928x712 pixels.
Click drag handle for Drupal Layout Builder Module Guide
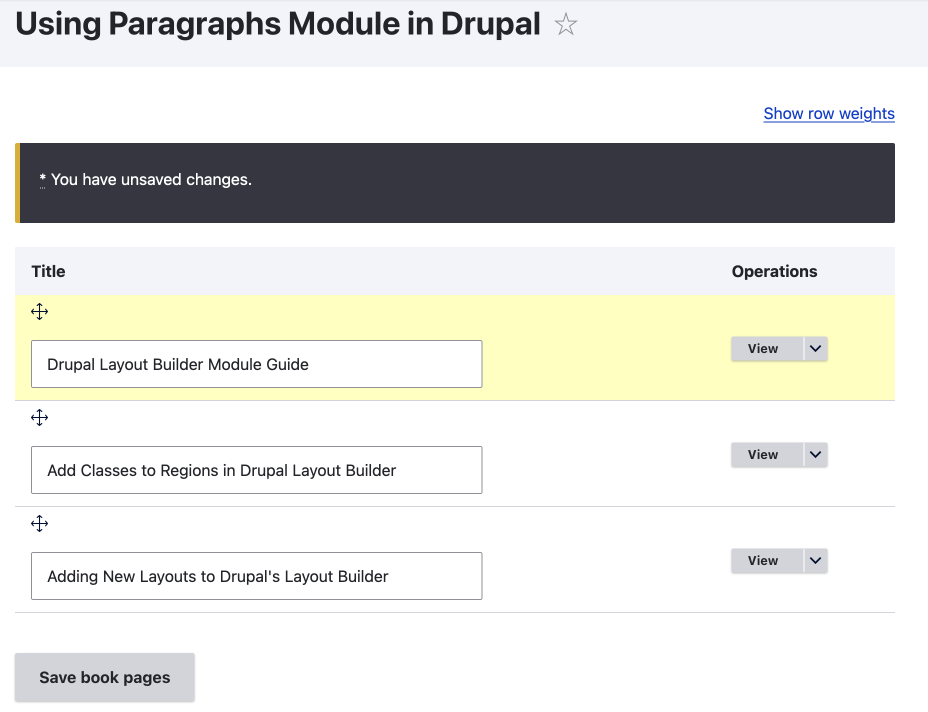[40, 312]
